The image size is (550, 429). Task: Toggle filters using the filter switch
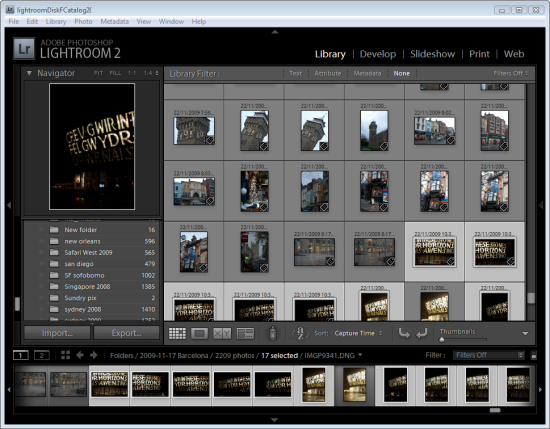point(534,356)
